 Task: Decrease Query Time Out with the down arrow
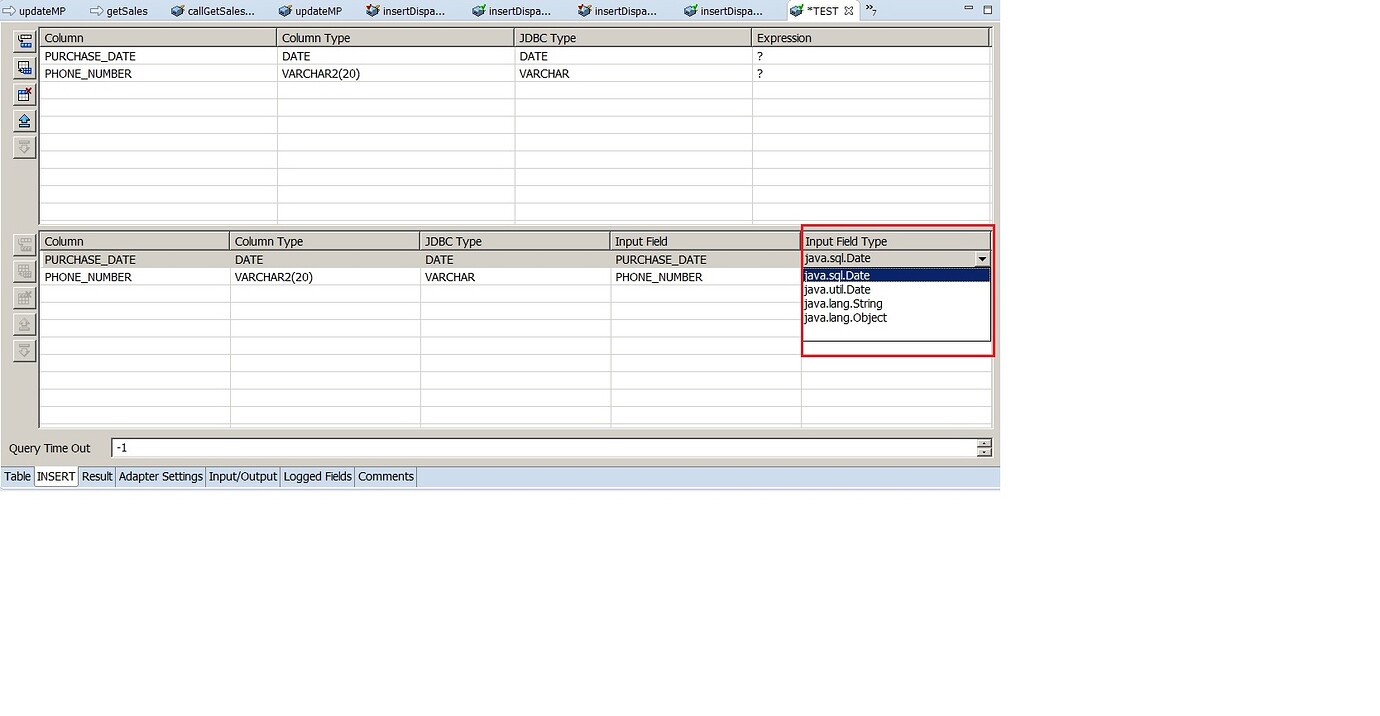pyautogui.click(x=985, y=452)
